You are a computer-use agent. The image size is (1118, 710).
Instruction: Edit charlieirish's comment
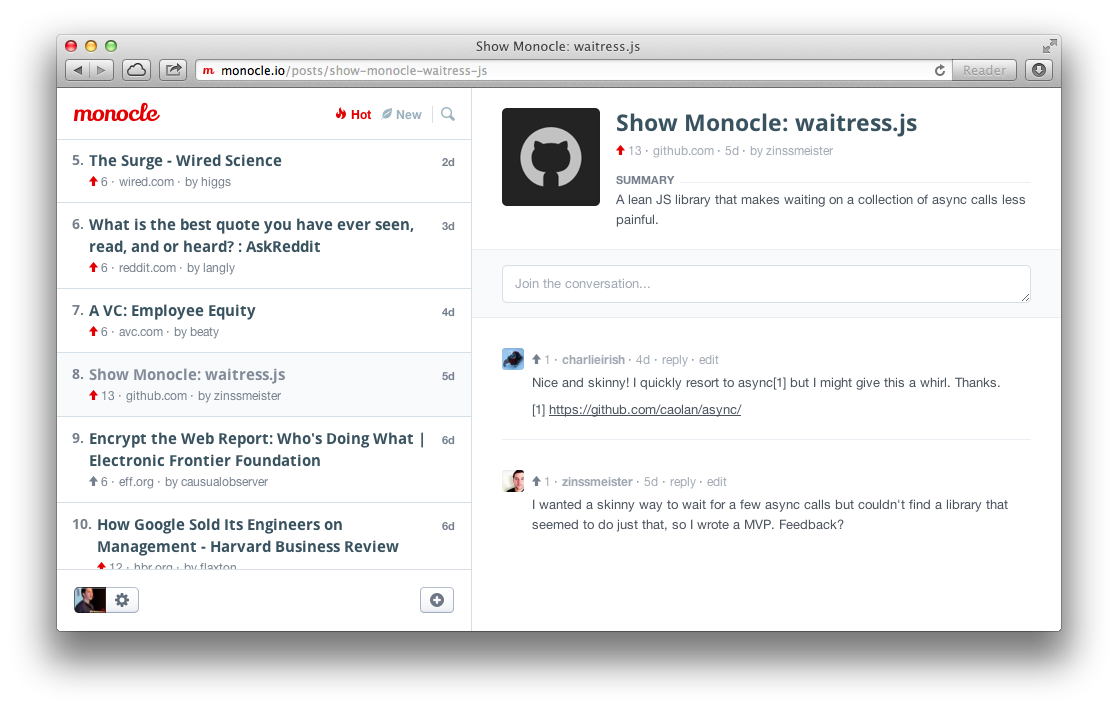click(x=709, y=360)
